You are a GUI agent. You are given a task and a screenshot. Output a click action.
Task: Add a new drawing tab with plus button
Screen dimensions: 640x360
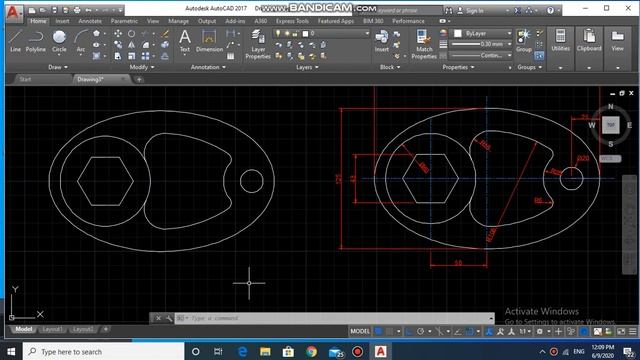[139, 80]
